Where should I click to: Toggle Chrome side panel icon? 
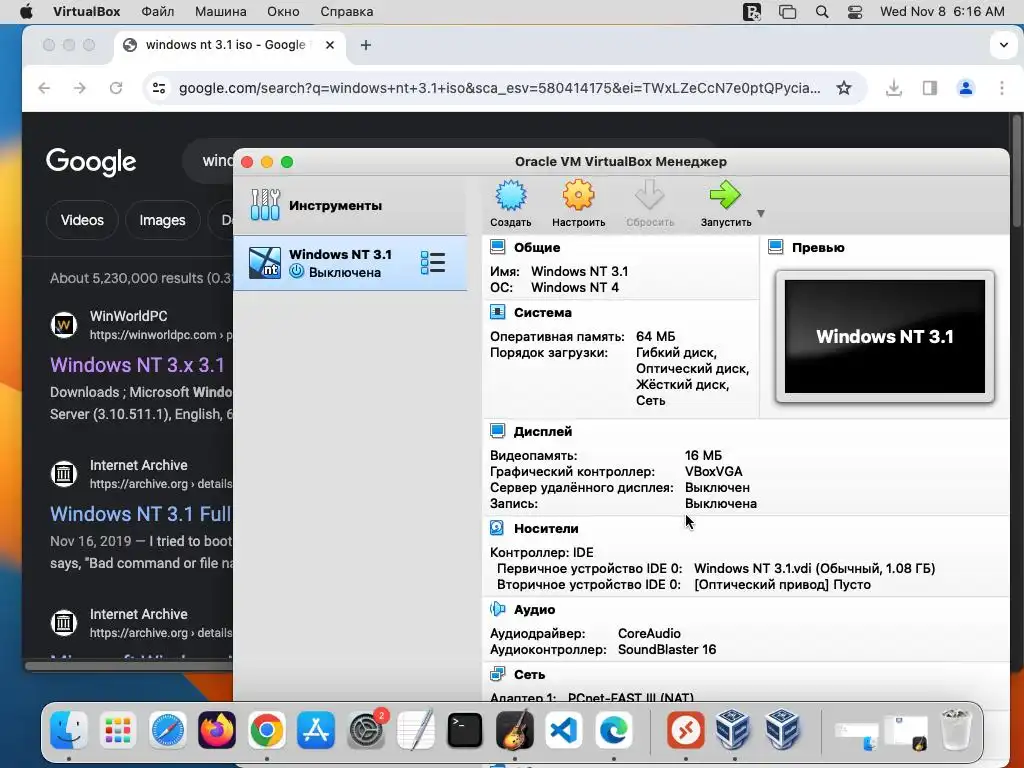930,88
